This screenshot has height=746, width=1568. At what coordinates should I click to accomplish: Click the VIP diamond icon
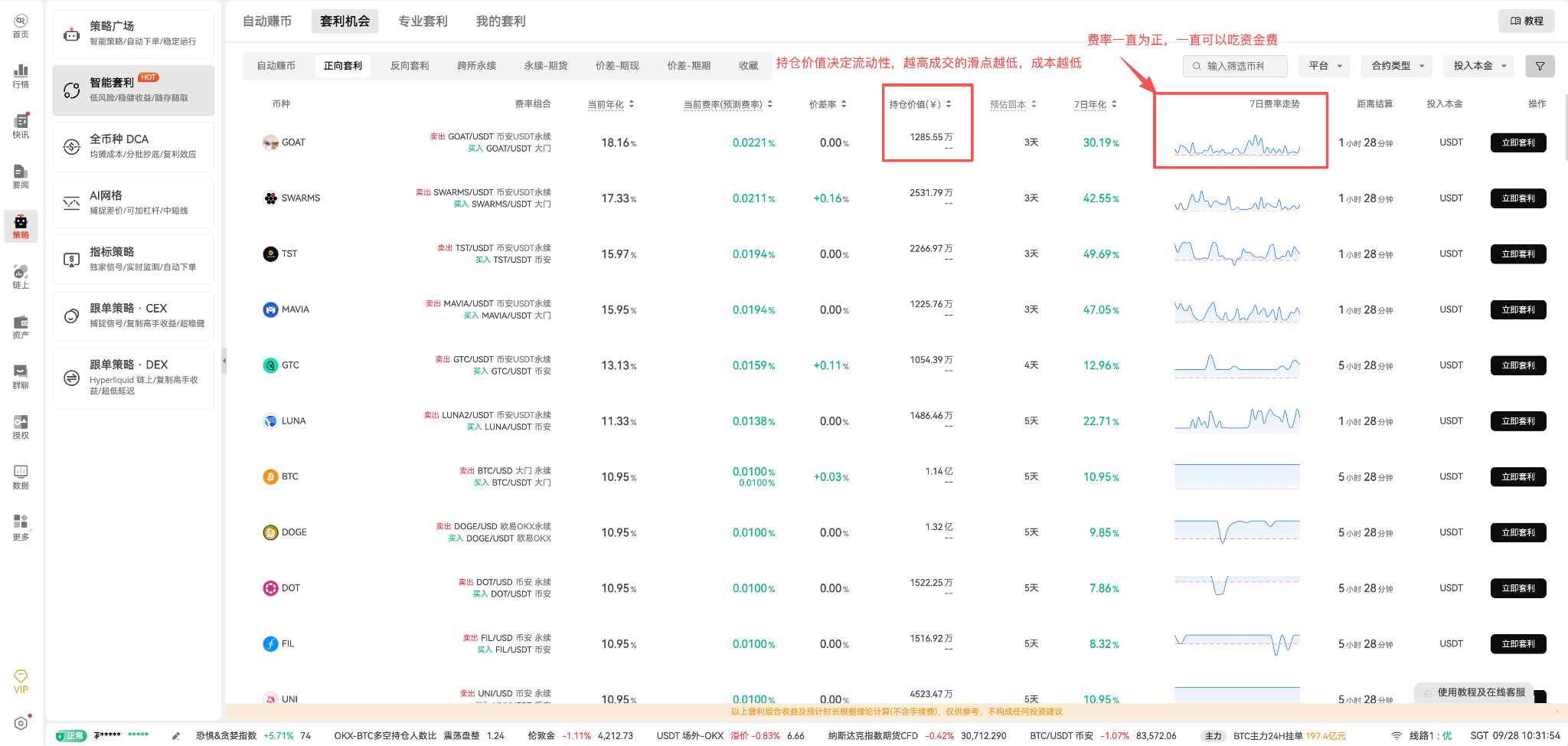tap(21, 681)
